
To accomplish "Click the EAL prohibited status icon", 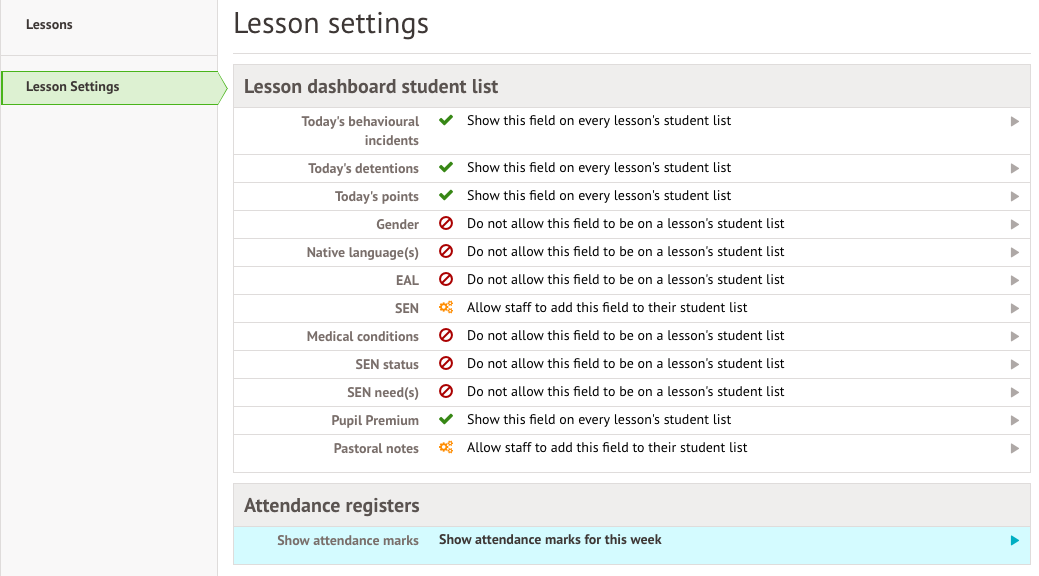I will coord(446,279).
